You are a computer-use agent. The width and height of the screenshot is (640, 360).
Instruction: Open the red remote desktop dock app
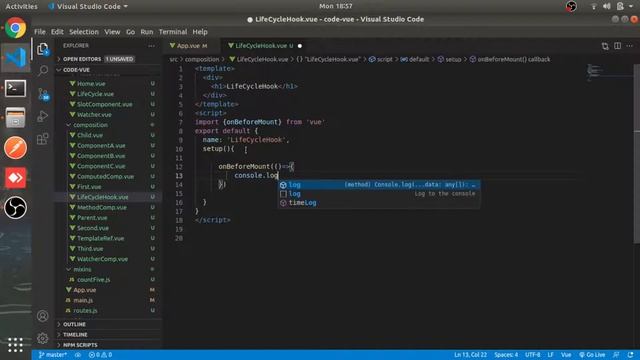click(x=16, y=178)
